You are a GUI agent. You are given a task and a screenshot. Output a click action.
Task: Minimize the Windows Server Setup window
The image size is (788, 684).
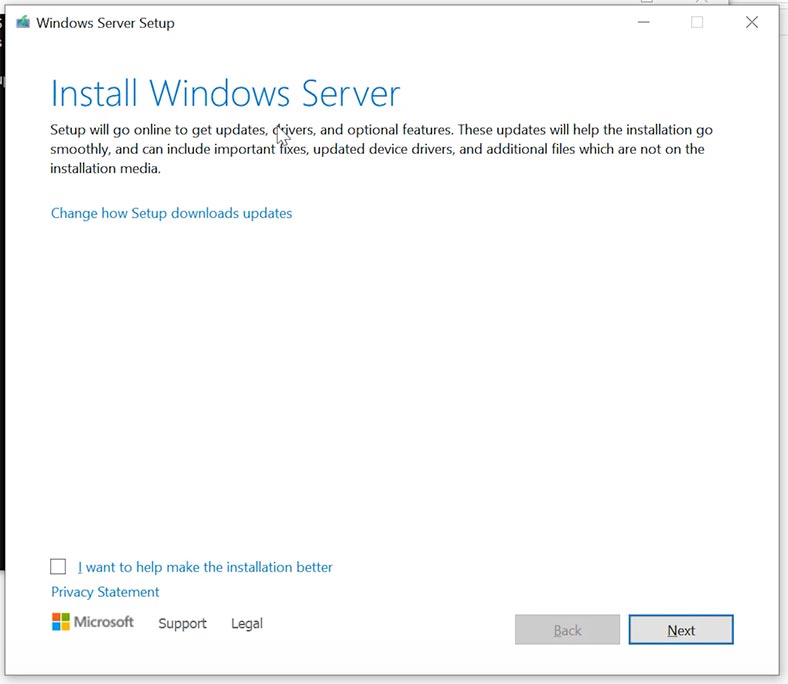644,22
